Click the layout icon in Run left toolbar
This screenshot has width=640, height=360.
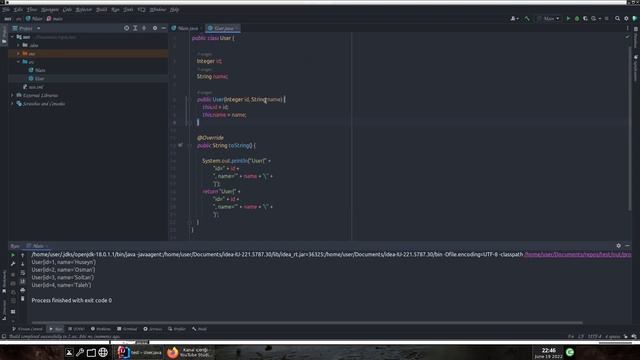[13, 311]
